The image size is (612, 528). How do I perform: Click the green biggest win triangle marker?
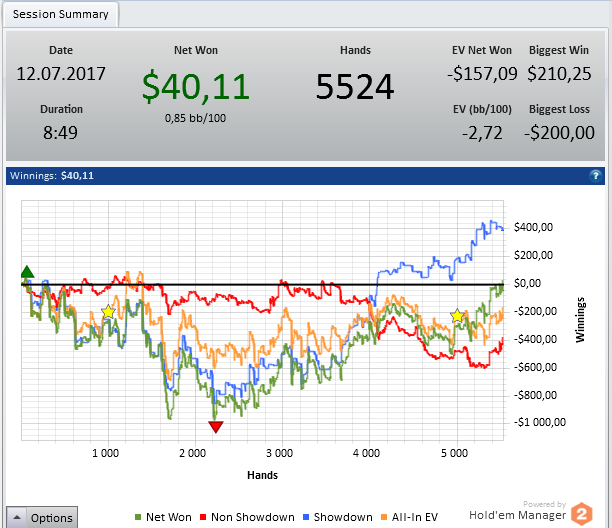point(27,272)
